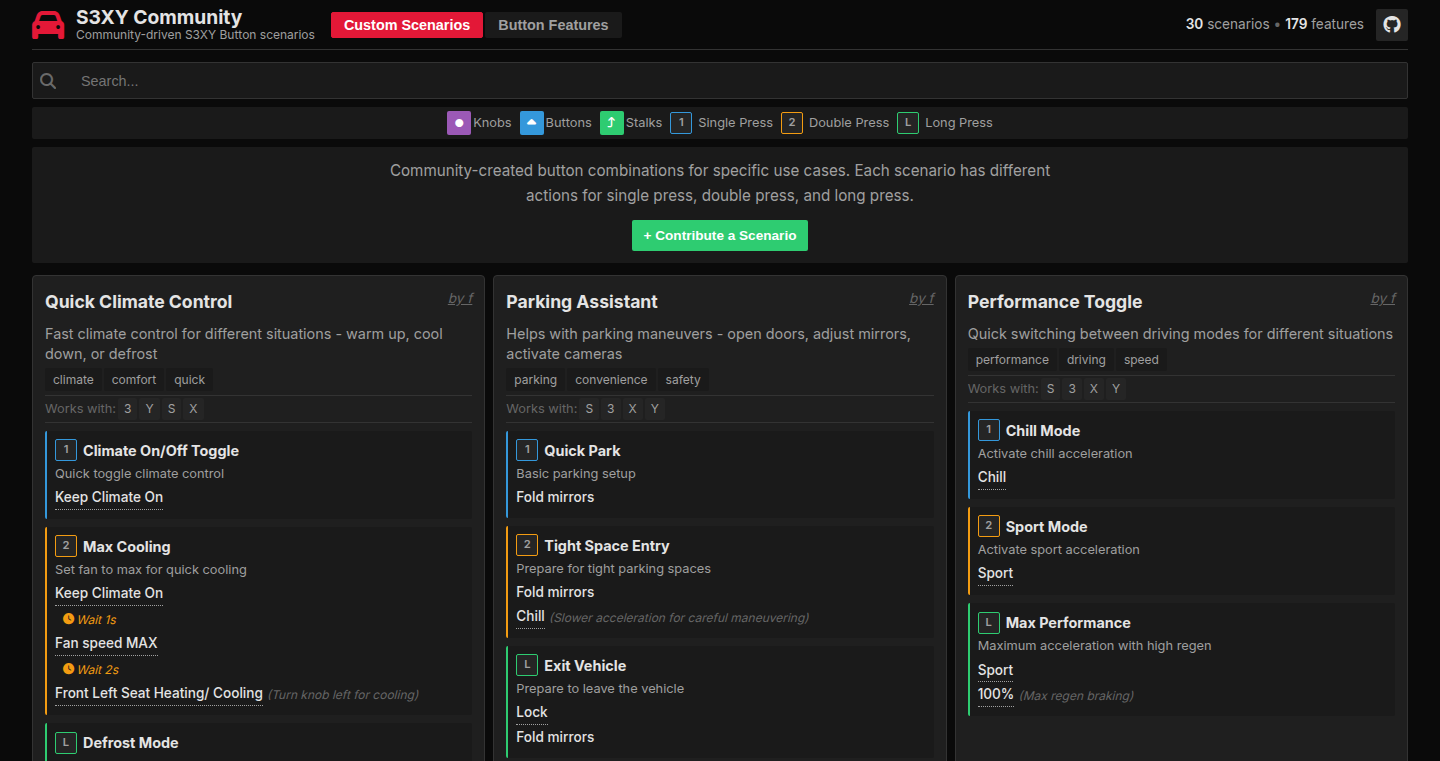Click Chill feature under Tight Space Entry
1440x761 pixels.
point(530,616)
